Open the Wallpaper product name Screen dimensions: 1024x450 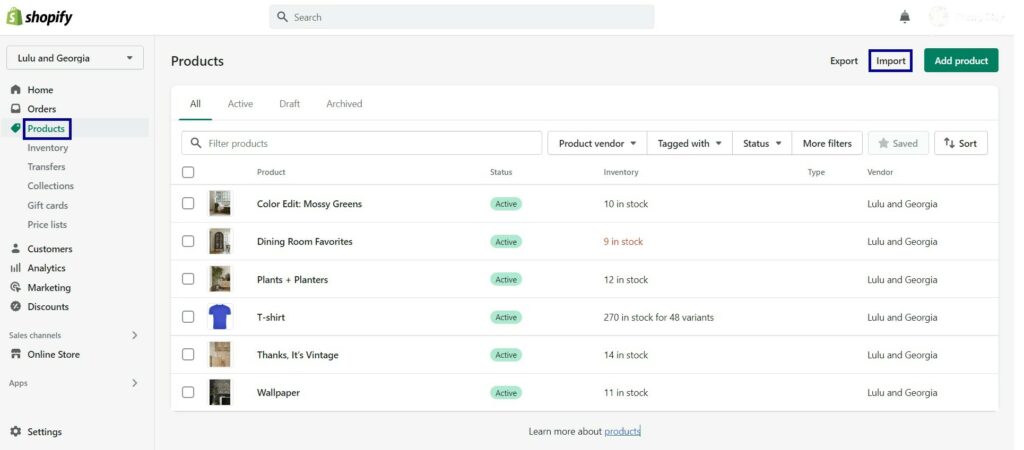pos(278,393)
